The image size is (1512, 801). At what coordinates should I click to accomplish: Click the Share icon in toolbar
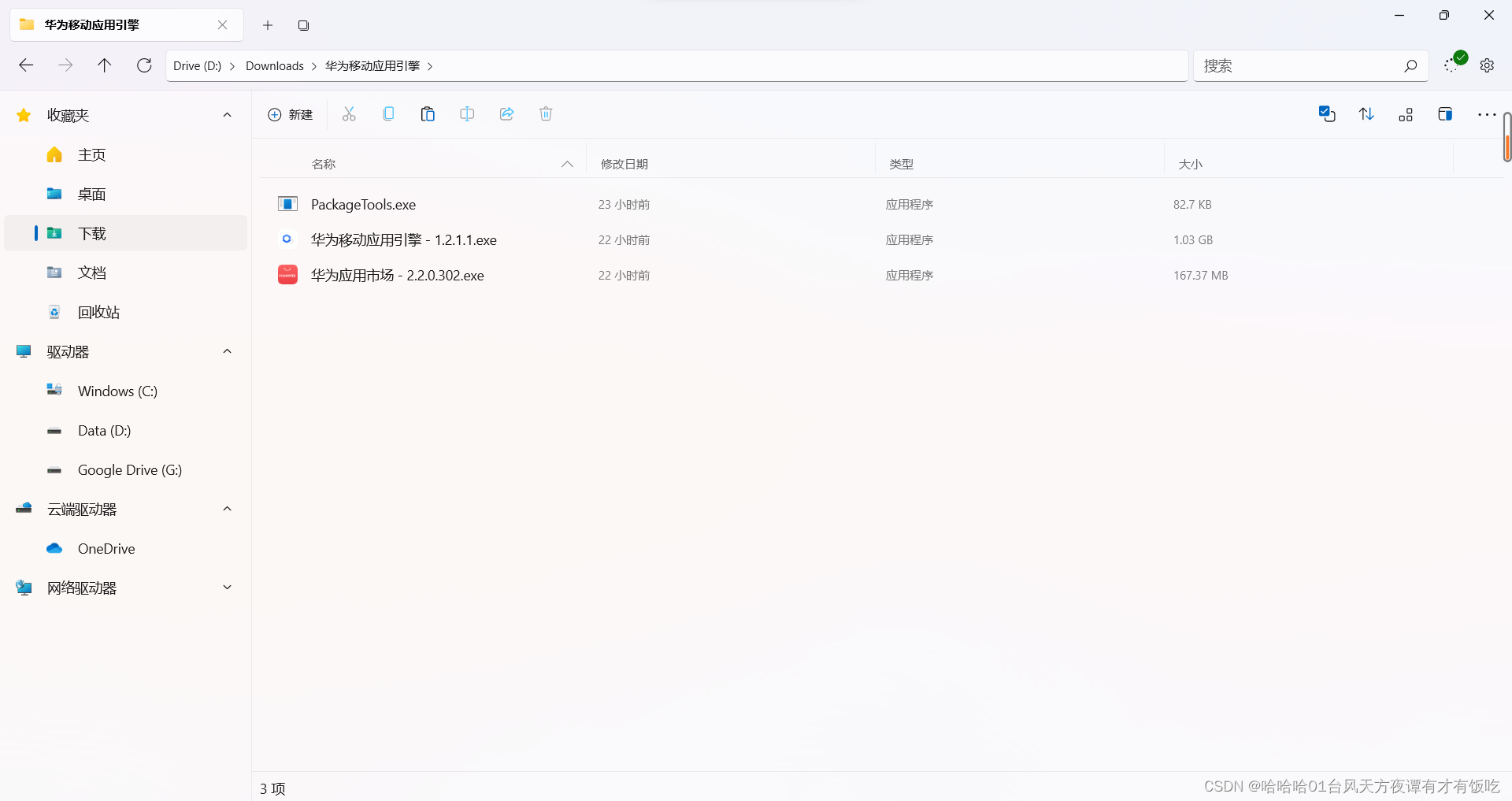click(506, 114)
